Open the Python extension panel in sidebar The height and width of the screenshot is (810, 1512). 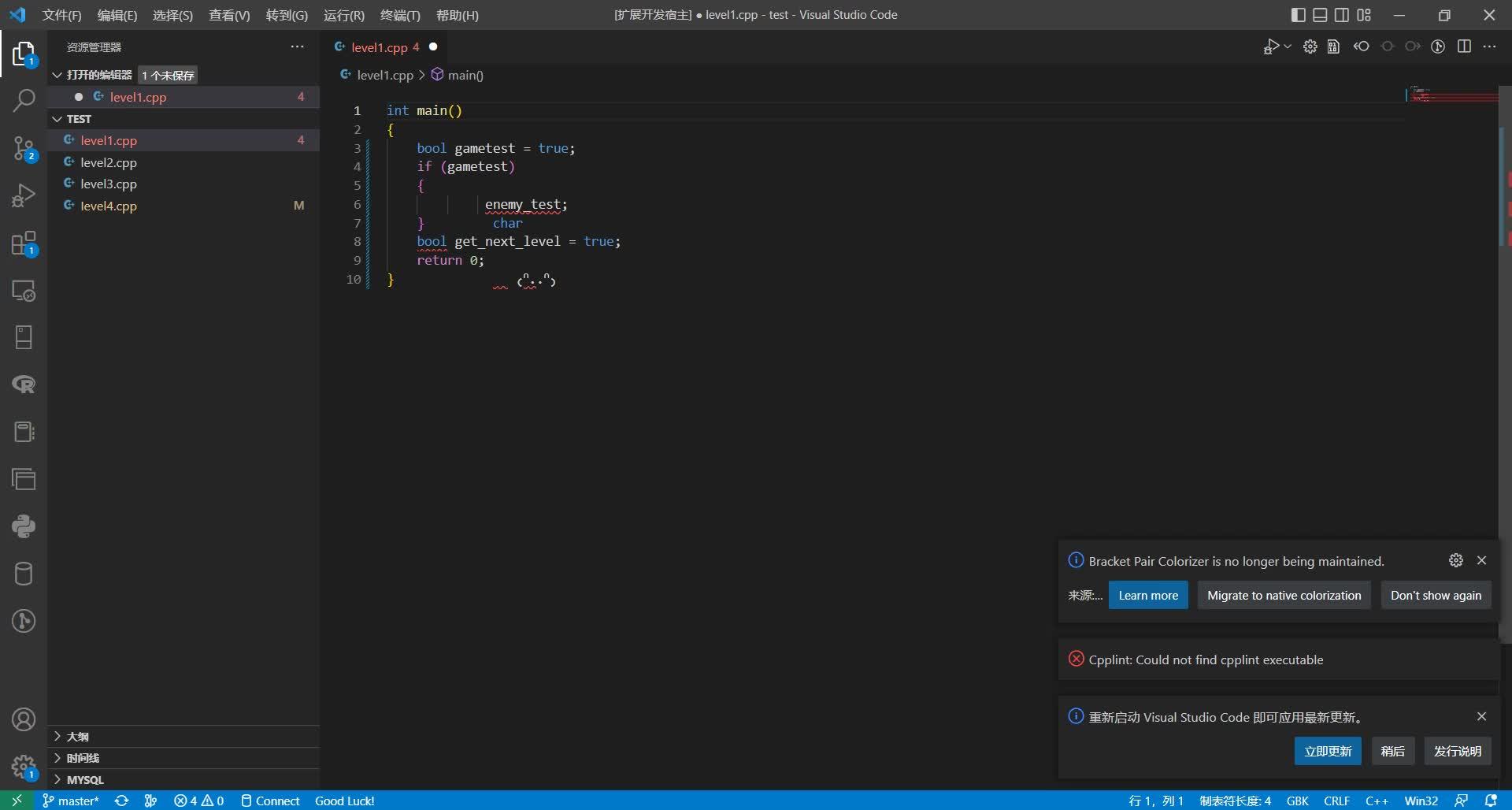tap(24, 526)
